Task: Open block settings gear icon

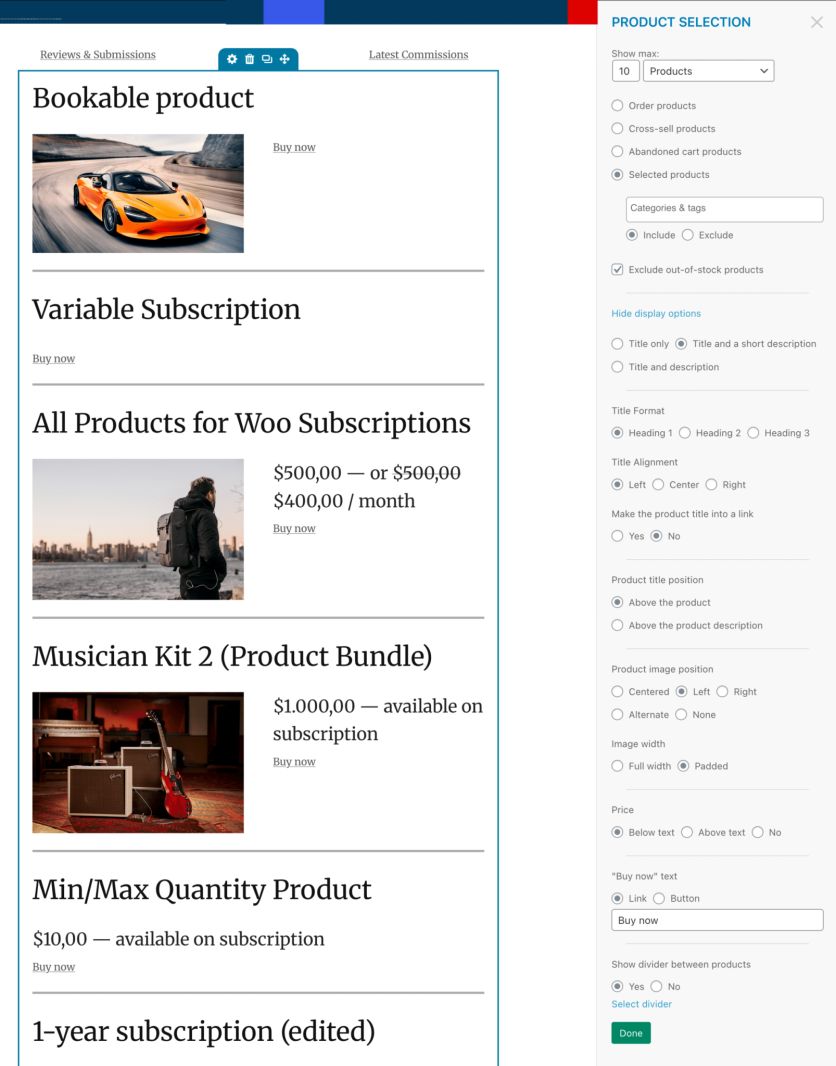Action: (232, 59)
